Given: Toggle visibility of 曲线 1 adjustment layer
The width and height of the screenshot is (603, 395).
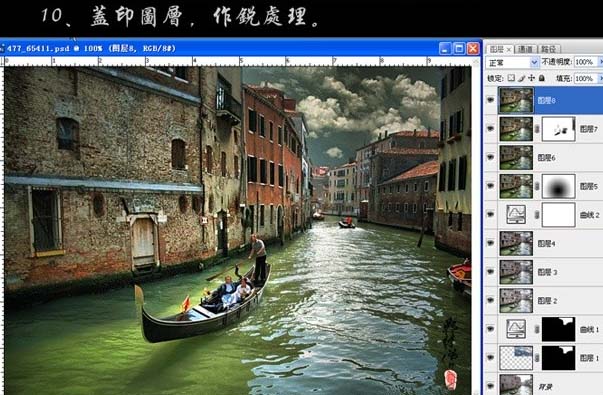Looking at the screenshot, I should tap(490, 329).
